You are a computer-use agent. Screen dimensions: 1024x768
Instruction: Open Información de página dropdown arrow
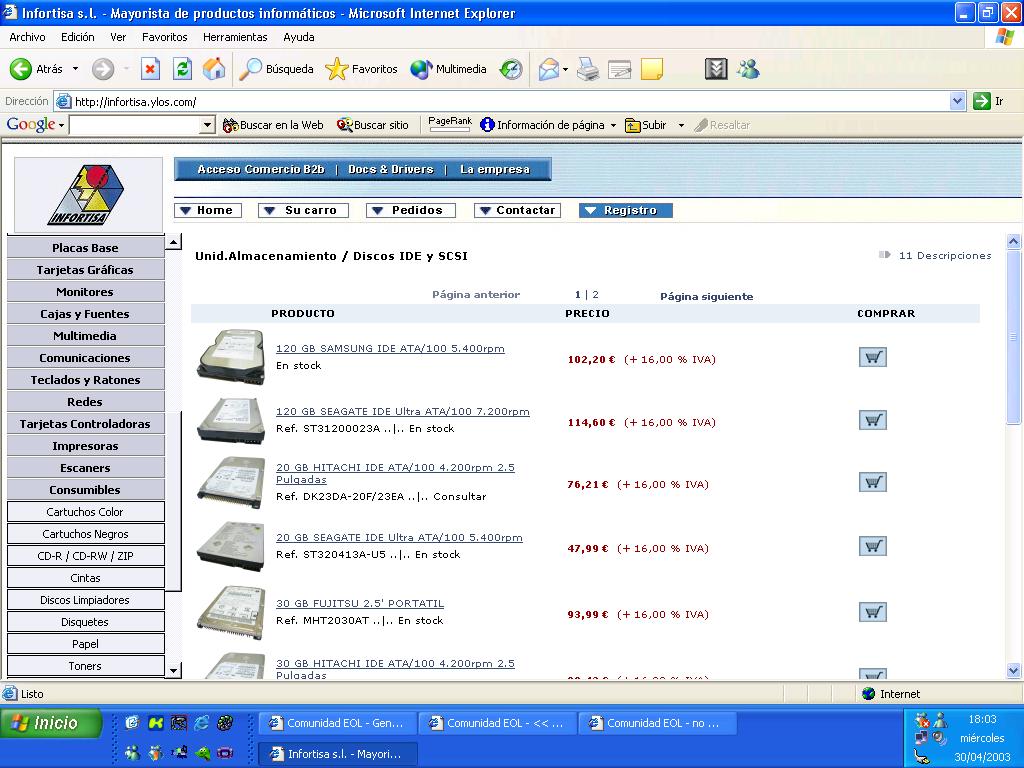(613, 125)
